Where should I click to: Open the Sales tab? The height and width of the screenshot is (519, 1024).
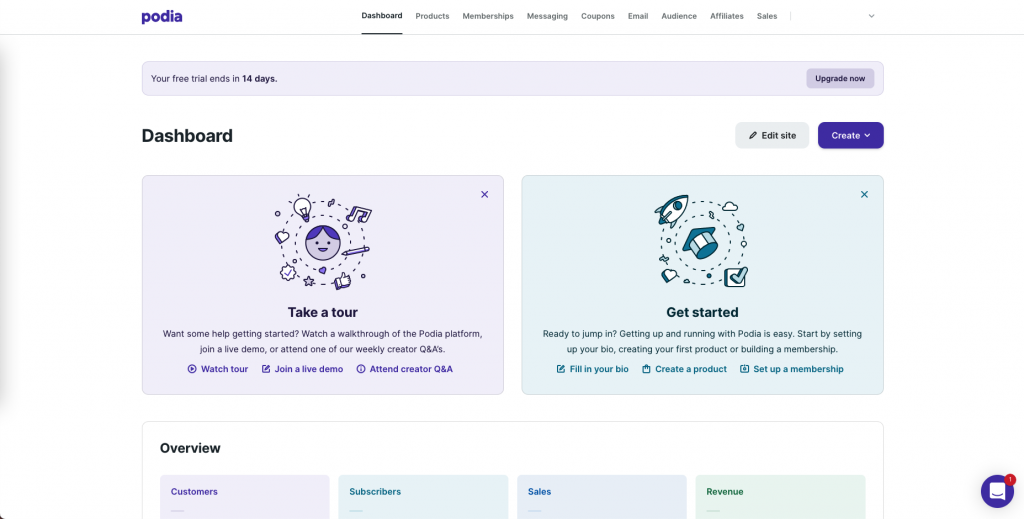(767, 16)
